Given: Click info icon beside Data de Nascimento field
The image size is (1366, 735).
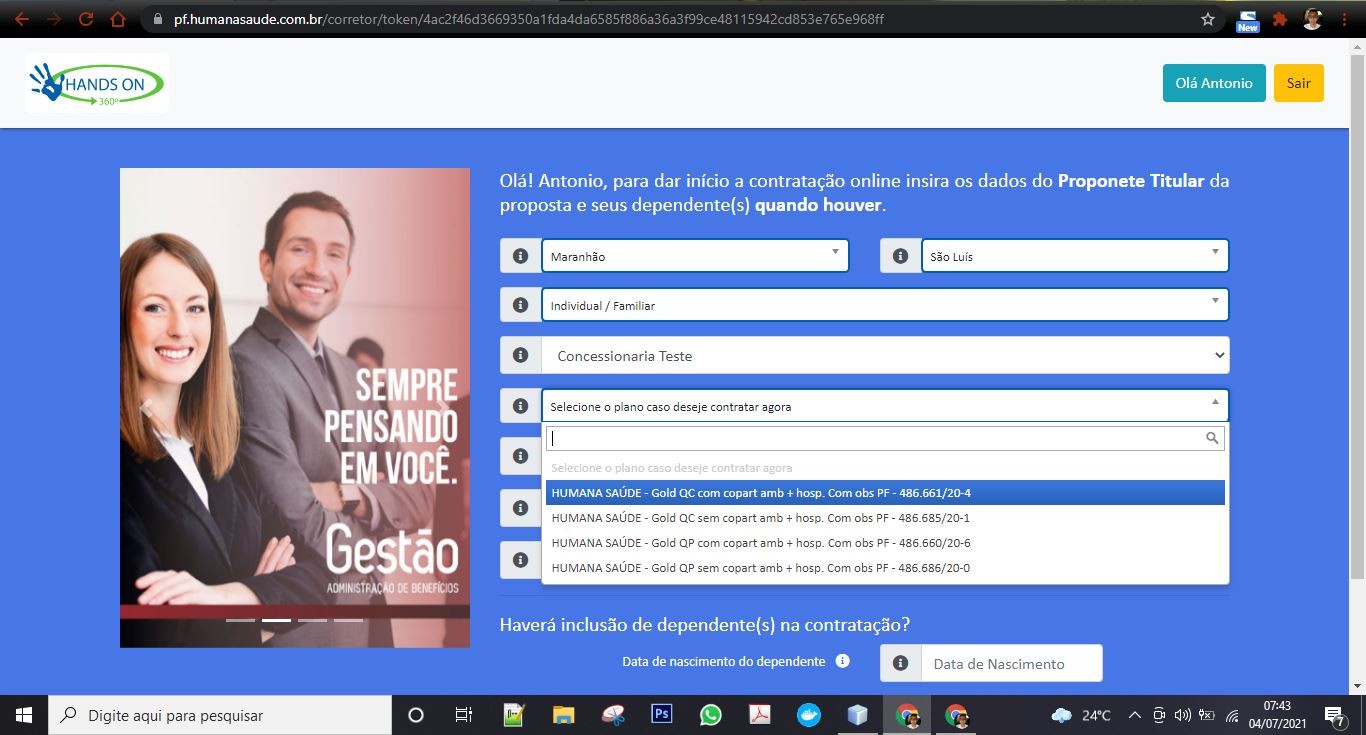Looking at the screenshot, I should click(900, 663).
